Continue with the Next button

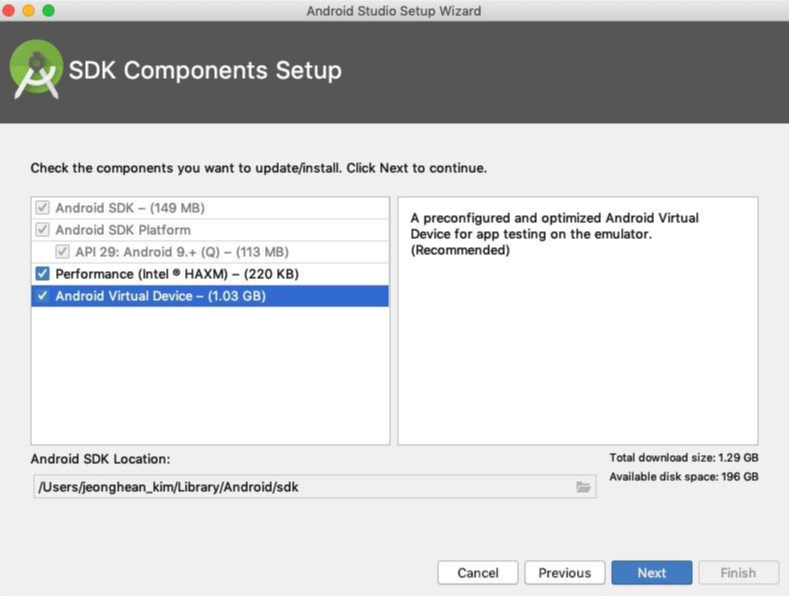click(x=652, y=573)
